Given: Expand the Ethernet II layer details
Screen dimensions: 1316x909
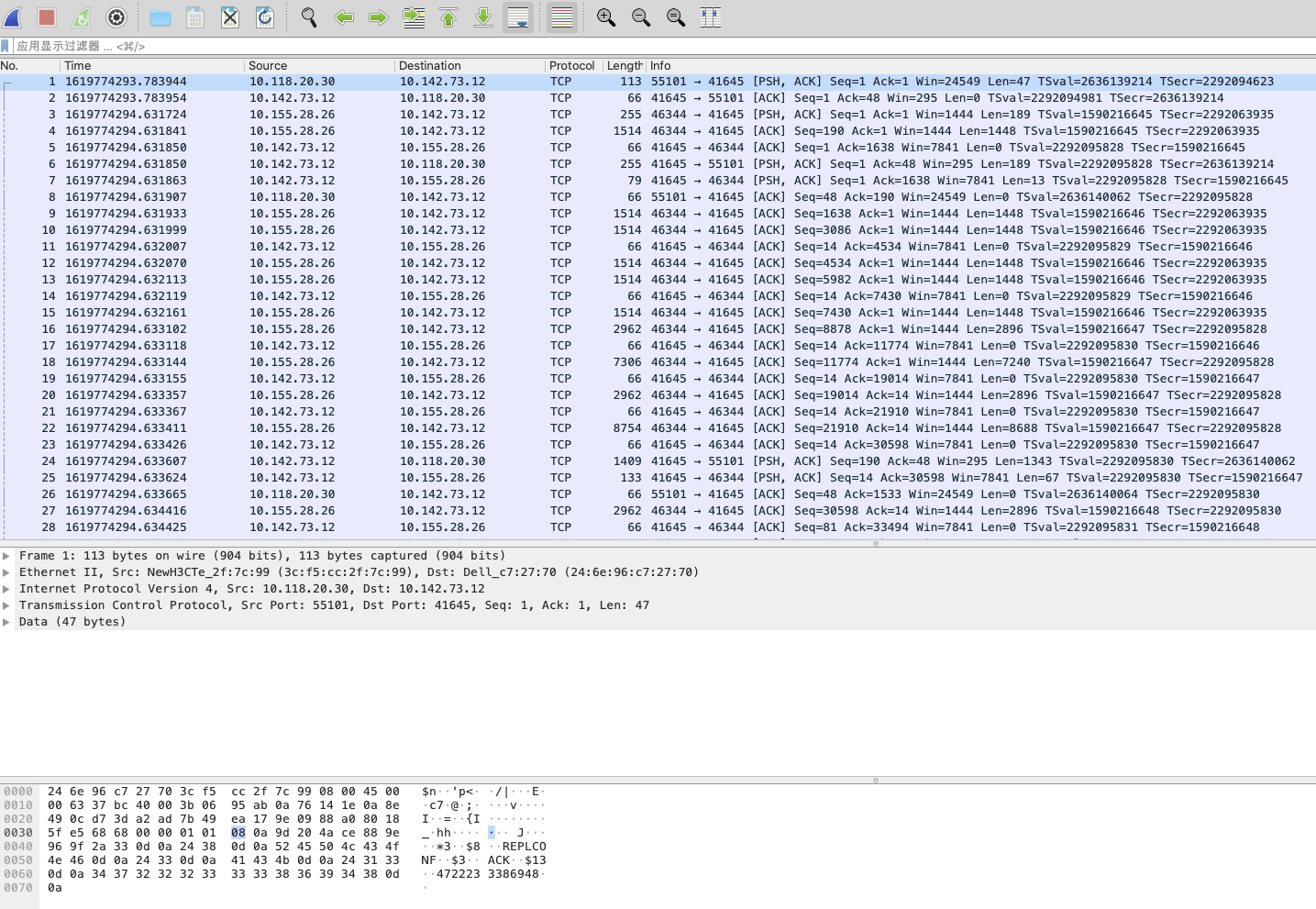Looking at the screenshot, I should coord(7,571).
